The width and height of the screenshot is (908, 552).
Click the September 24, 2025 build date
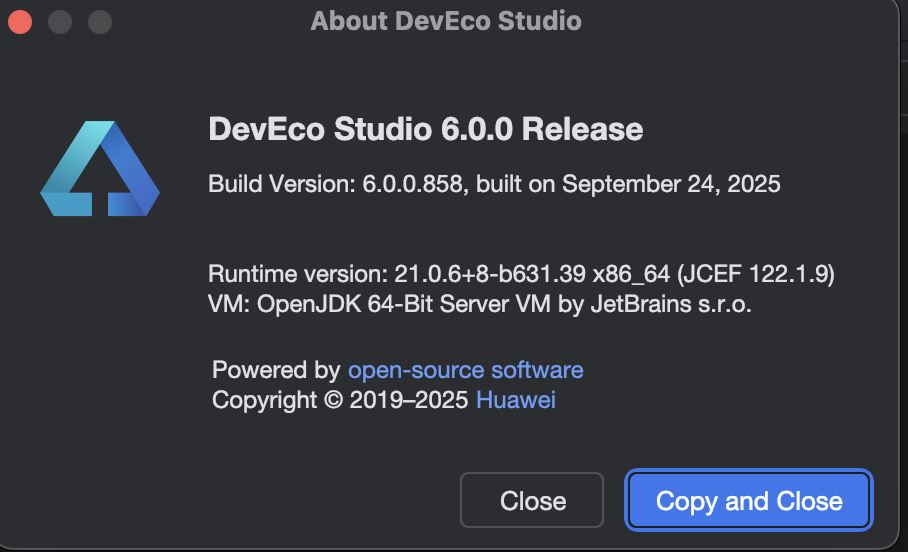pos(670,185)
